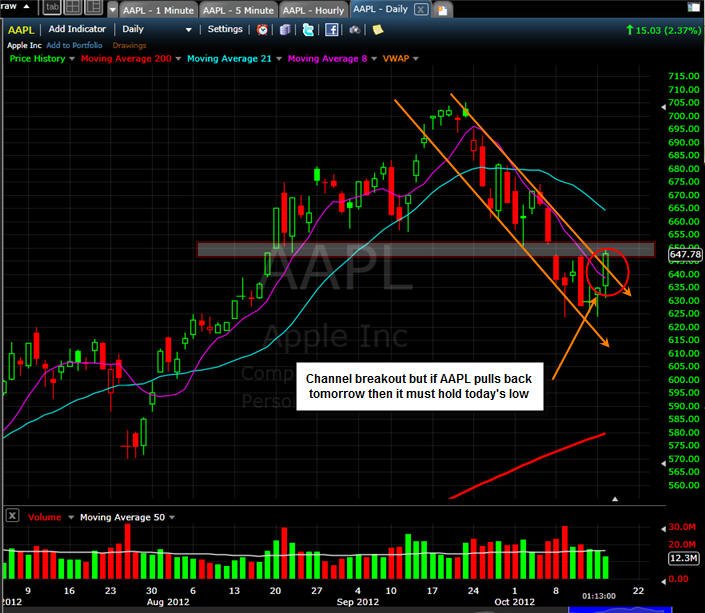Image resolution: width=705 pixels, height=613 pixels.
Task: Click Add Indicator
Action: click(x=77, y=29)
